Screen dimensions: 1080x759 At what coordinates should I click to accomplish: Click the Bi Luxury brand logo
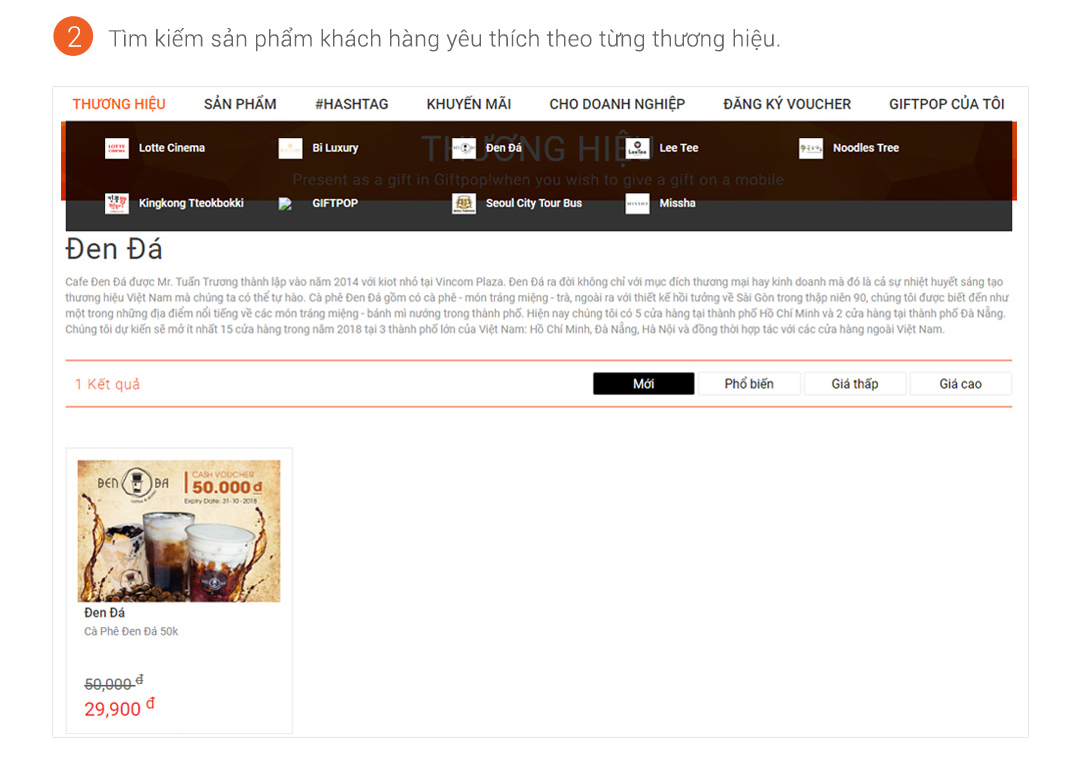[x=290, y=148]
